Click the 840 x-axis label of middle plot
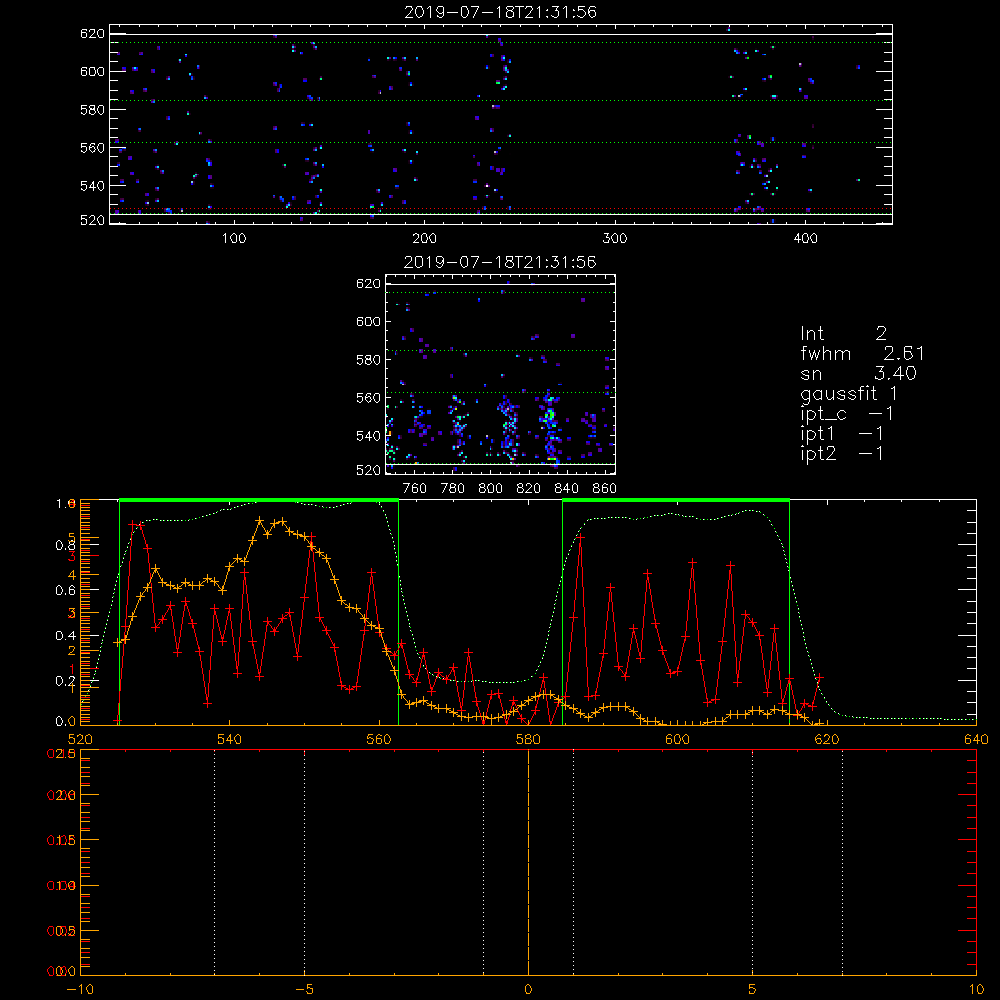The width and height of the screenshot is (1000, 1000). (x=566, y=489)
